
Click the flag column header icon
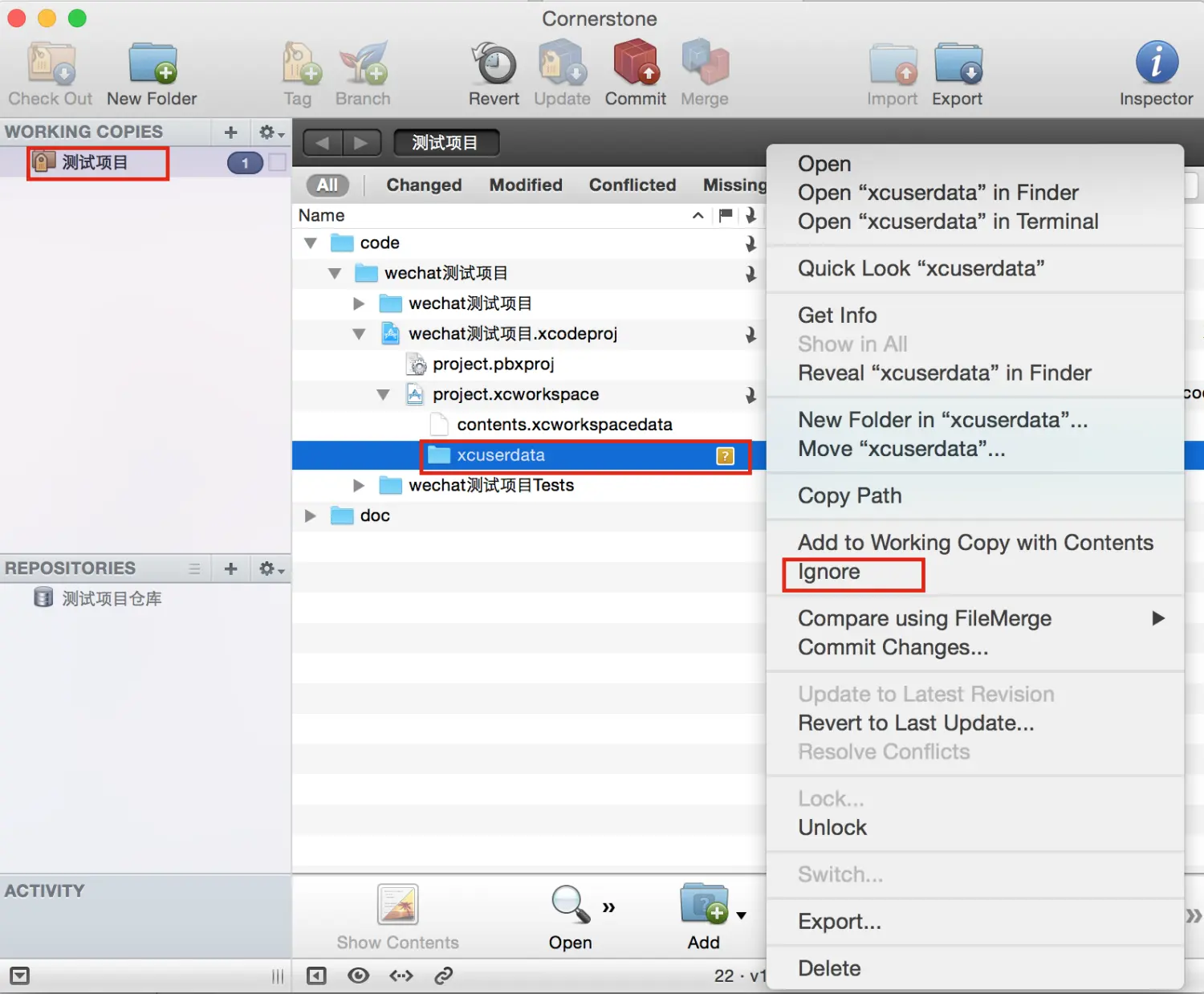(726, 214)
